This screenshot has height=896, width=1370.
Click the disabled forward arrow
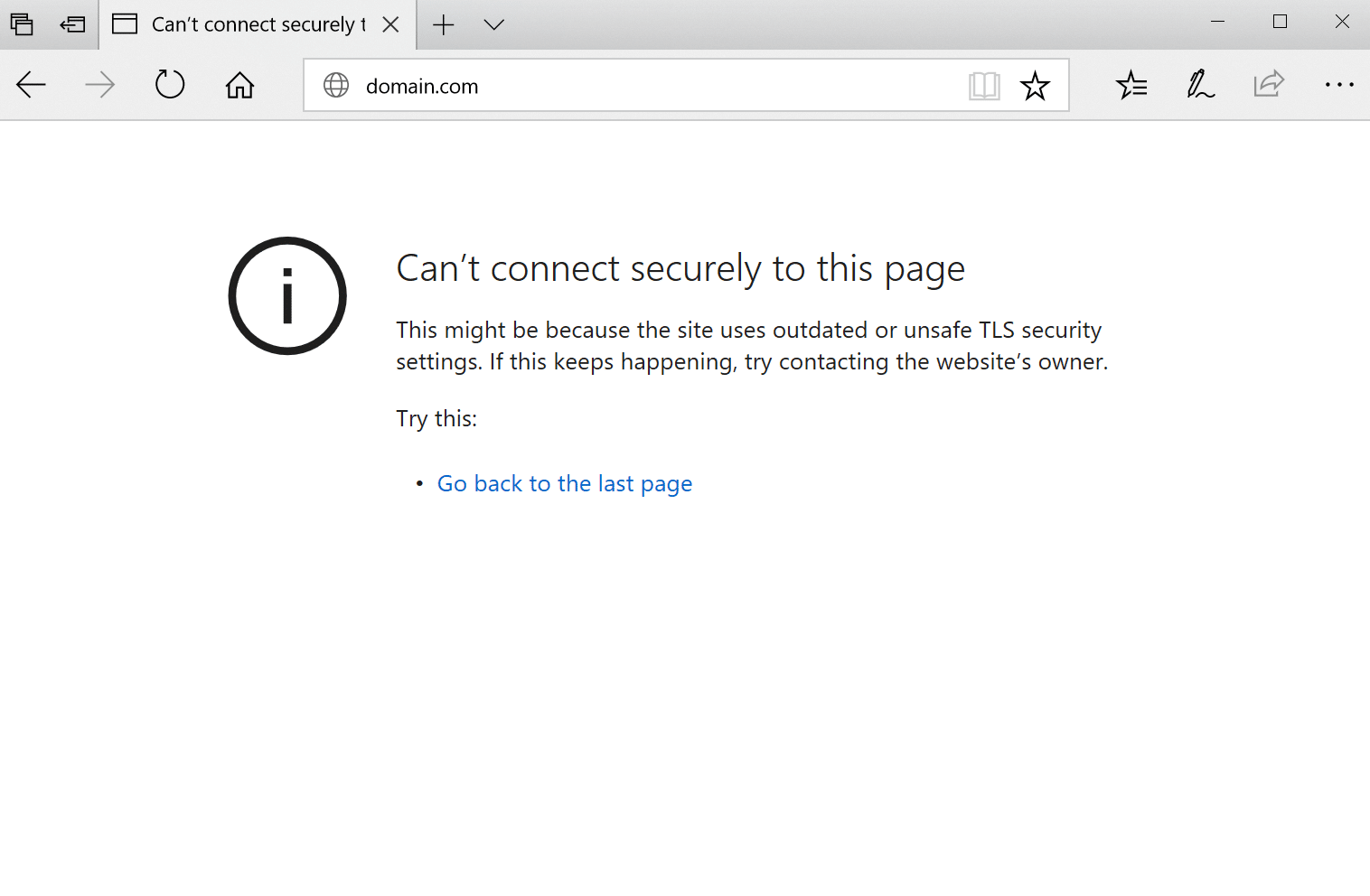tap(99, 85)
